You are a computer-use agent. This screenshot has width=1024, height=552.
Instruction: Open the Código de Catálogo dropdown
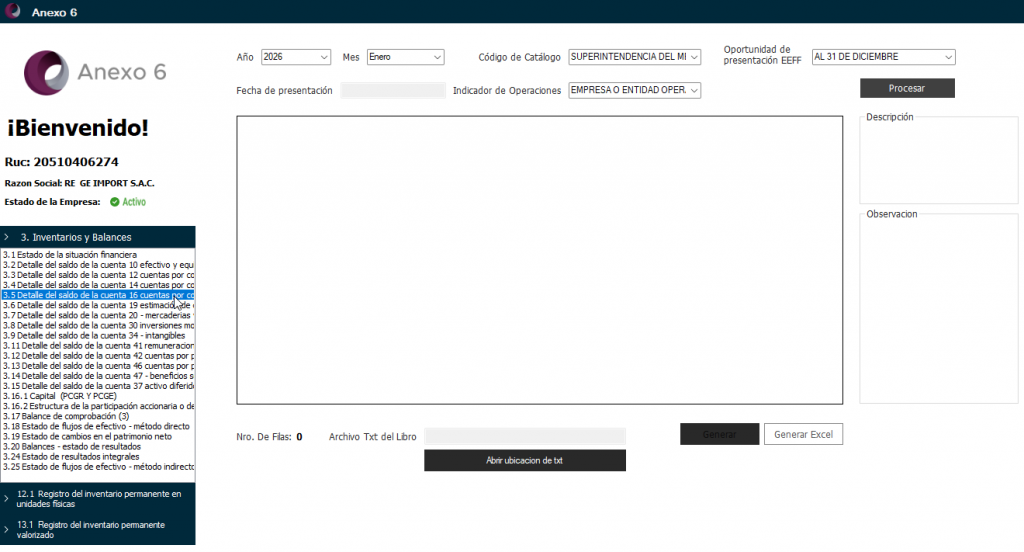pos(635,57)
